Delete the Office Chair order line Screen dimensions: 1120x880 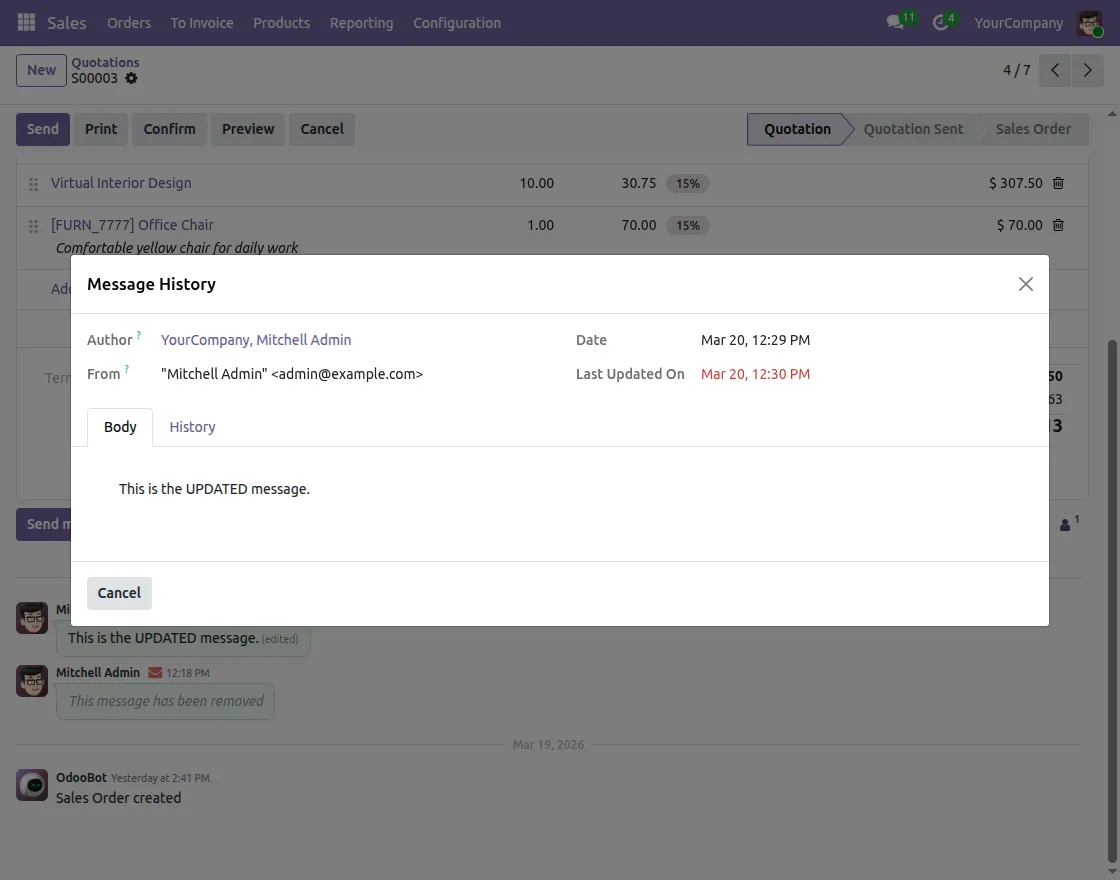(1058, 225)
